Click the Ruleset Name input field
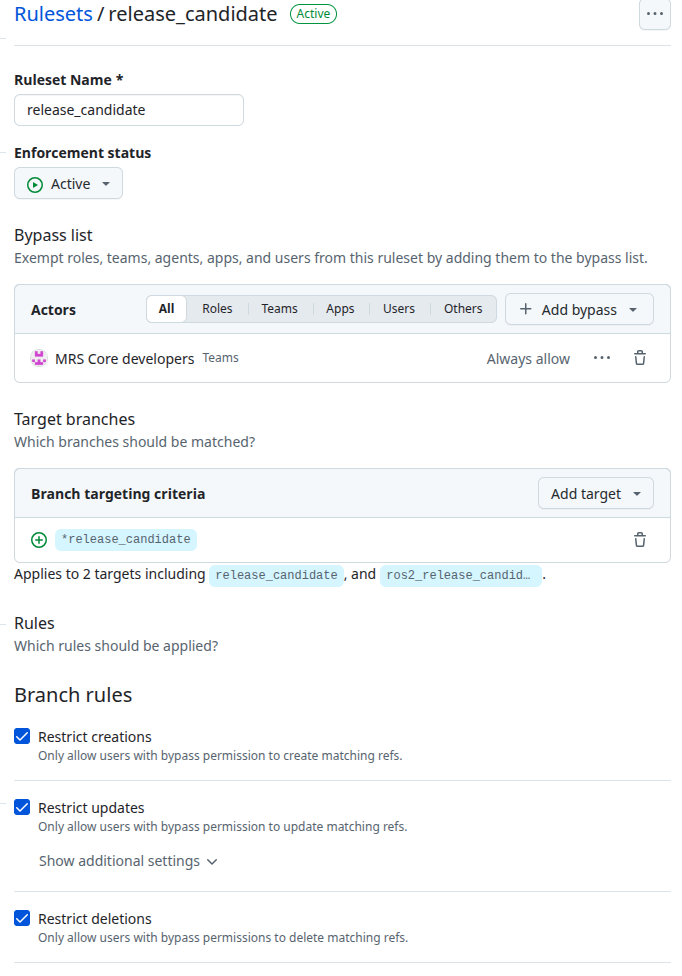 [x=129, y=110]
